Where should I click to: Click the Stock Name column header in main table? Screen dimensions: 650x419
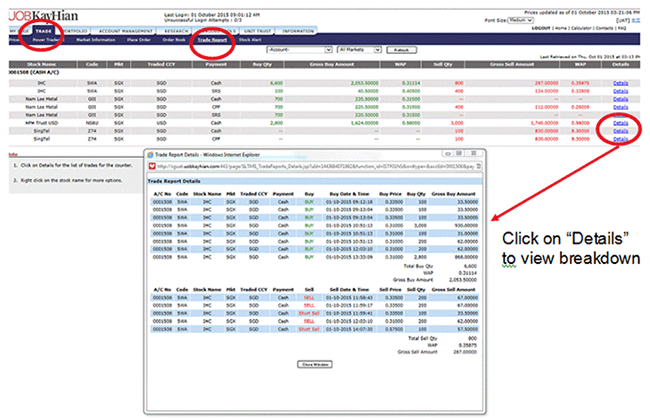(x=41, y=64)
